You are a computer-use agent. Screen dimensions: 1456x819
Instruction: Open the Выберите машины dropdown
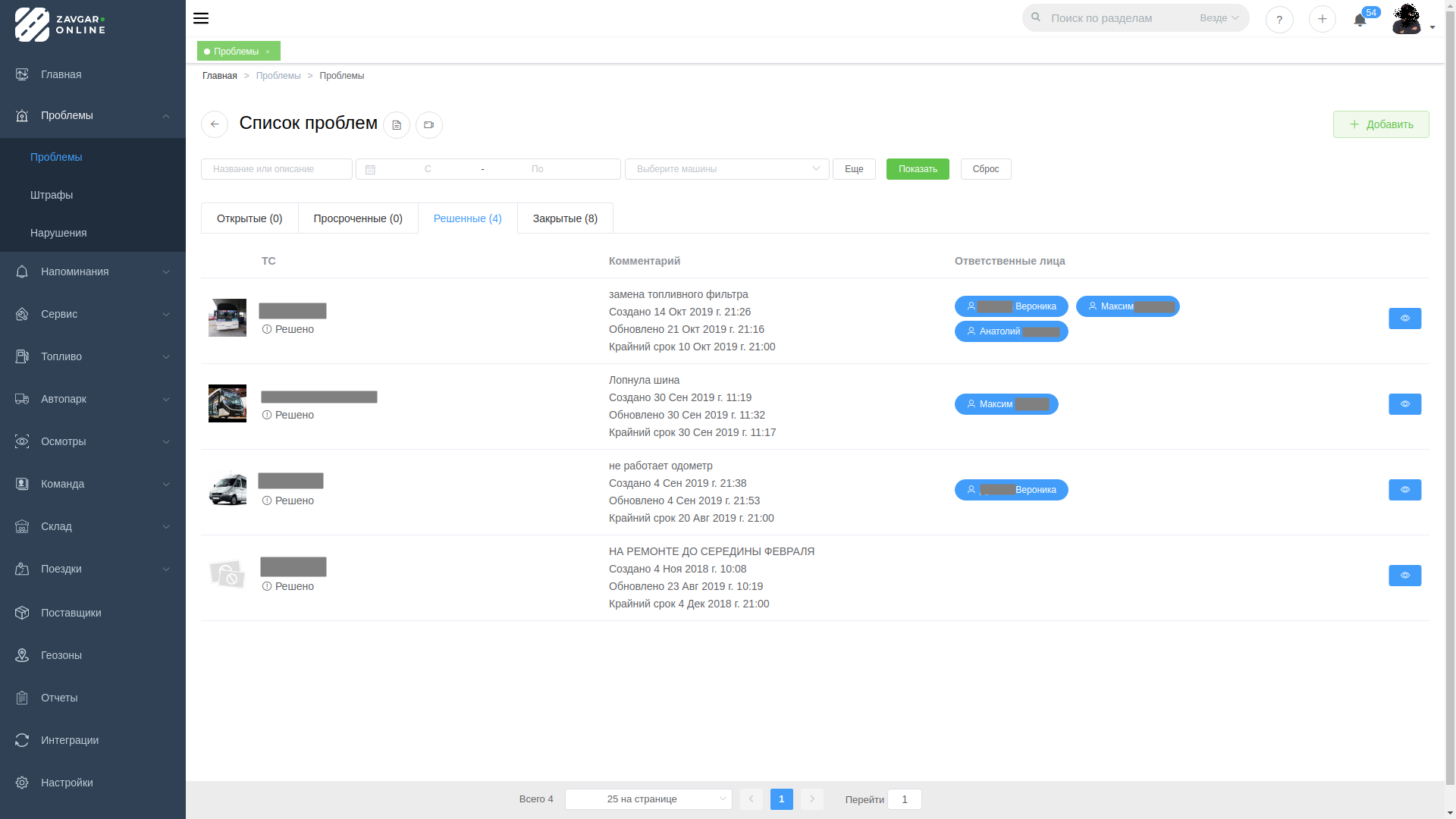[x=726, y=169]
